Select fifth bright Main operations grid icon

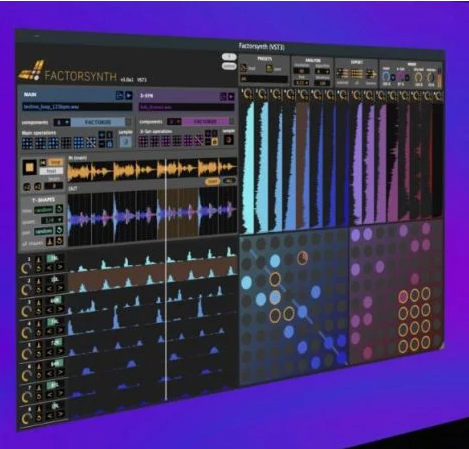pyautogui.click(x=79, y=143)
